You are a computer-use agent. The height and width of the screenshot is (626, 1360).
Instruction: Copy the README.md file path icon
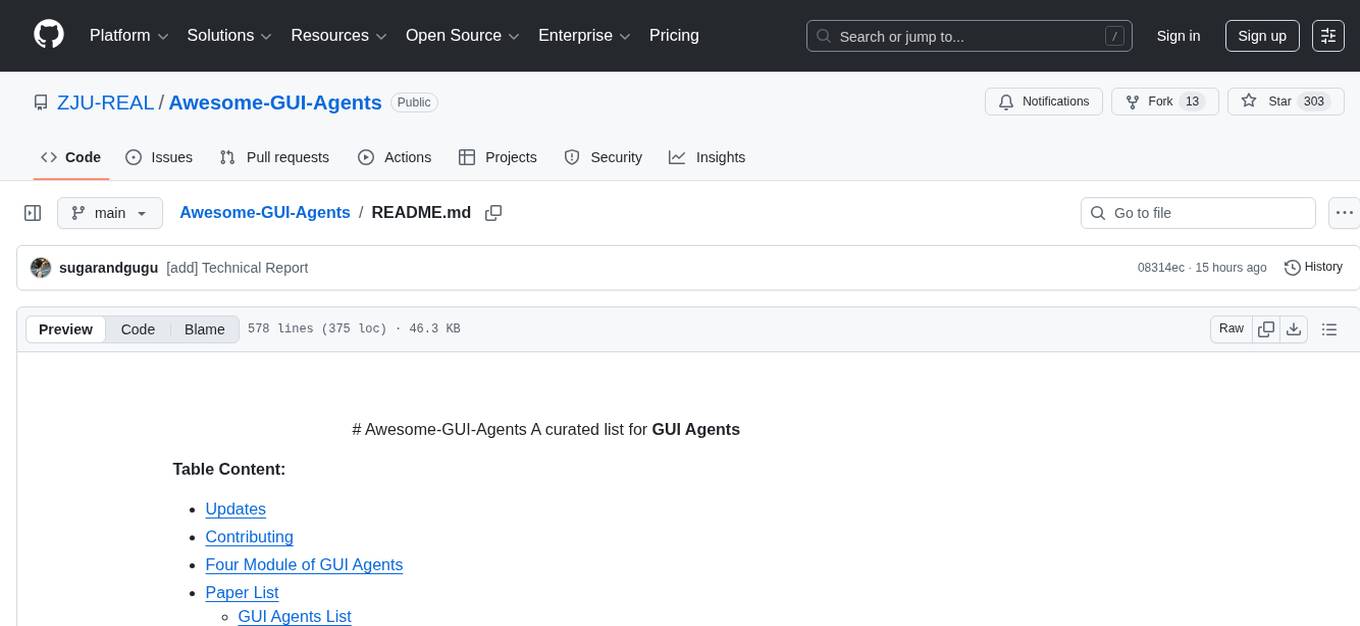pos(492,213)
